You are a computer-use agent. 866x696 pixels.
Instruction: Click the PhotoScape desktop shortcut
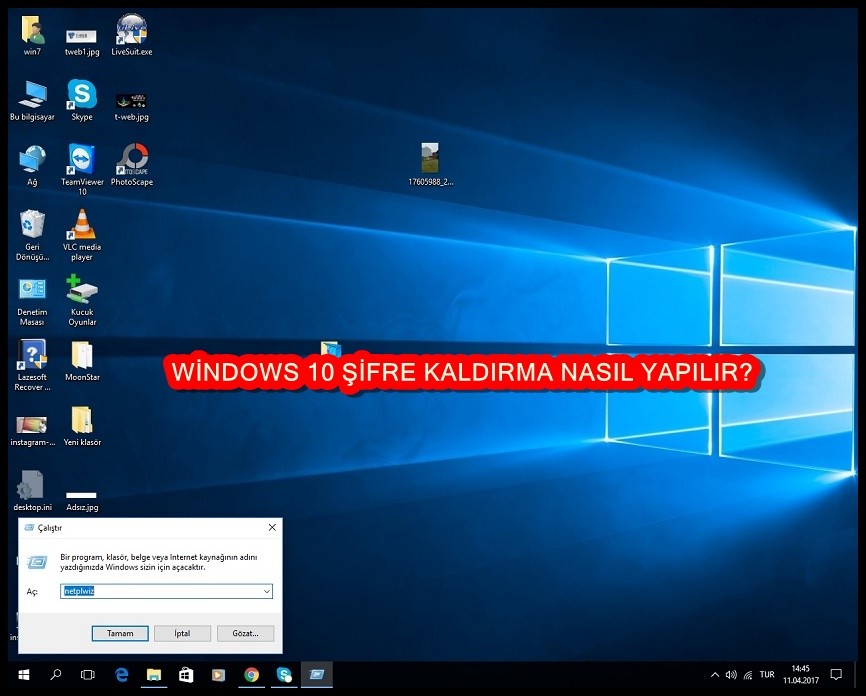point(132,160)
